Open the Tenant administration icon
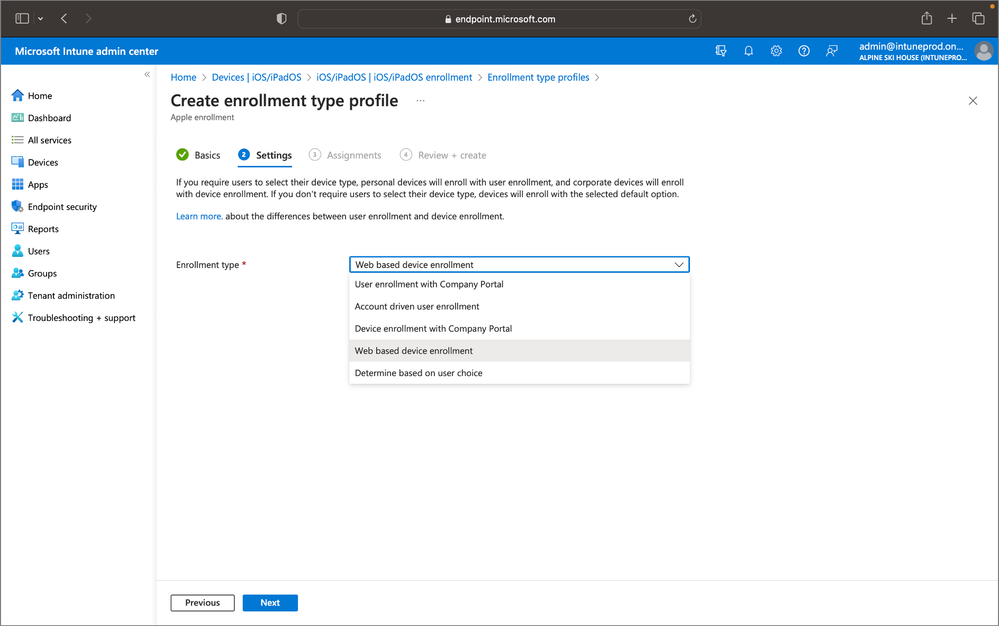Image resolution: width=999 pixels, height=626 pixels. 17,295
